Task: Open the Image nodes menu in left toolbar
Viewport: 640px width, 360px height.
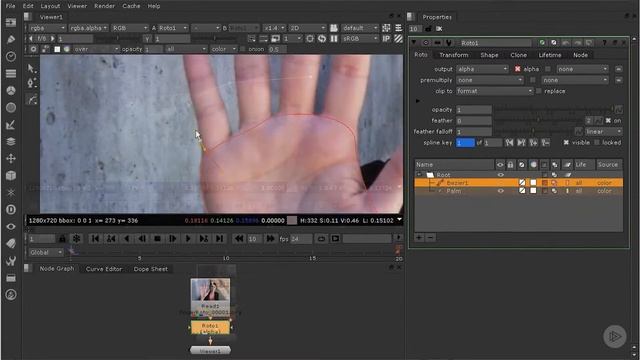Action: point(11,22)
